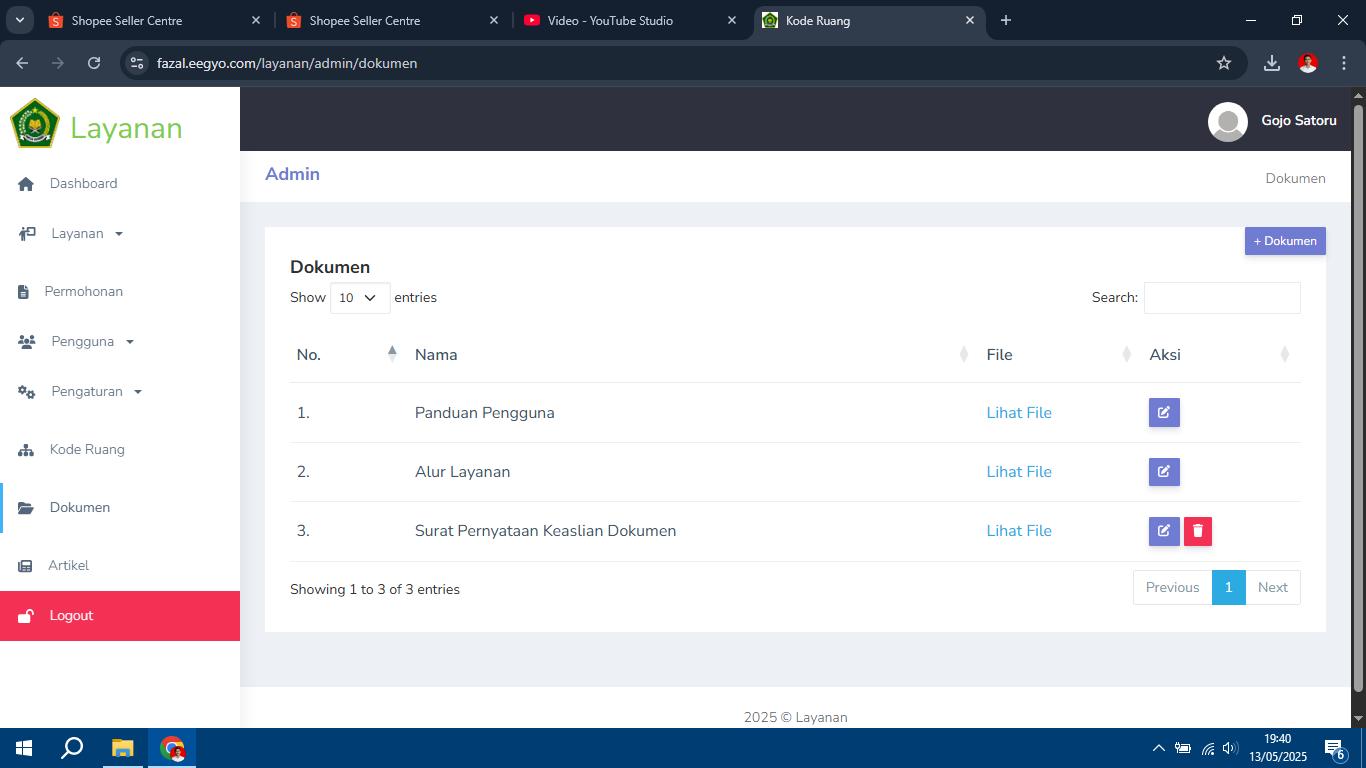The width and height of the screenshot is (1366, 768).
Task: Bookmark this page with star icon
Action: (1223, 63)
